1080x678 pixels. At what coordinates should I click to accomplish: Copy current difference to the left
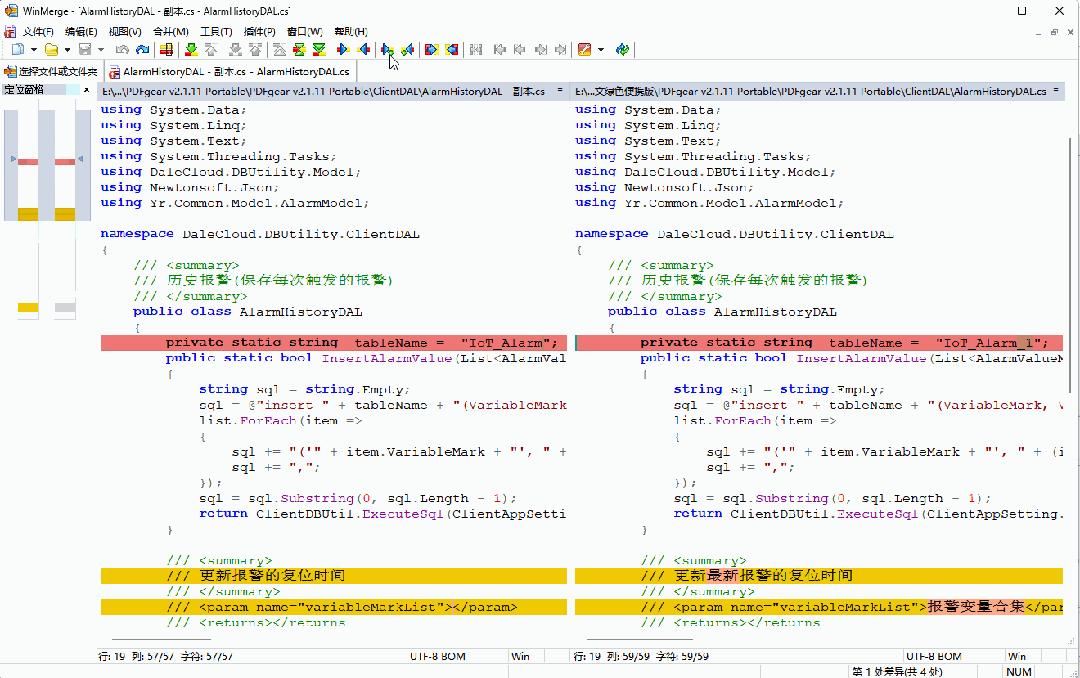click(x=365, y=49)
